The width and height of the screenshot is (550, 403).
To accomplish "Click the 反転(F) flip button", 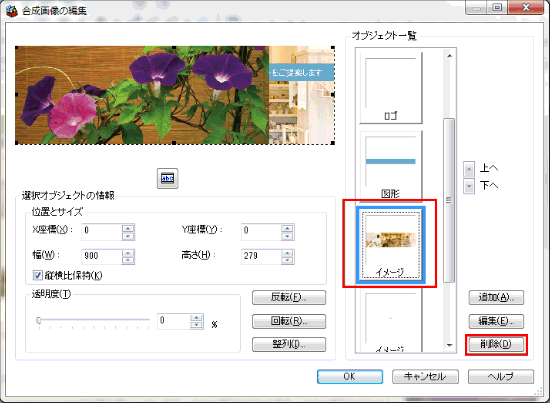I will click(289, 297).
